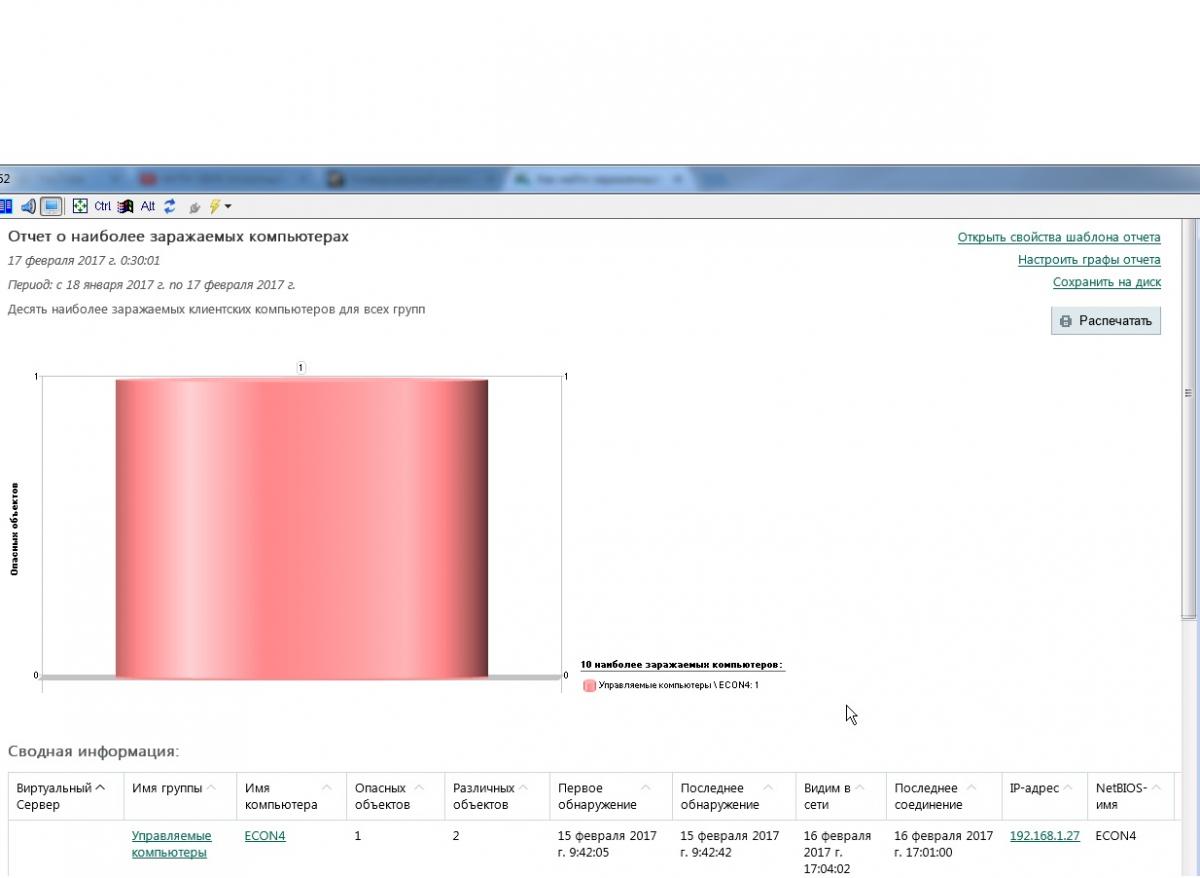Open the ECON4 computer link
The width and height of the screenshot is (1200, 878).
click(x=265, y=836)
